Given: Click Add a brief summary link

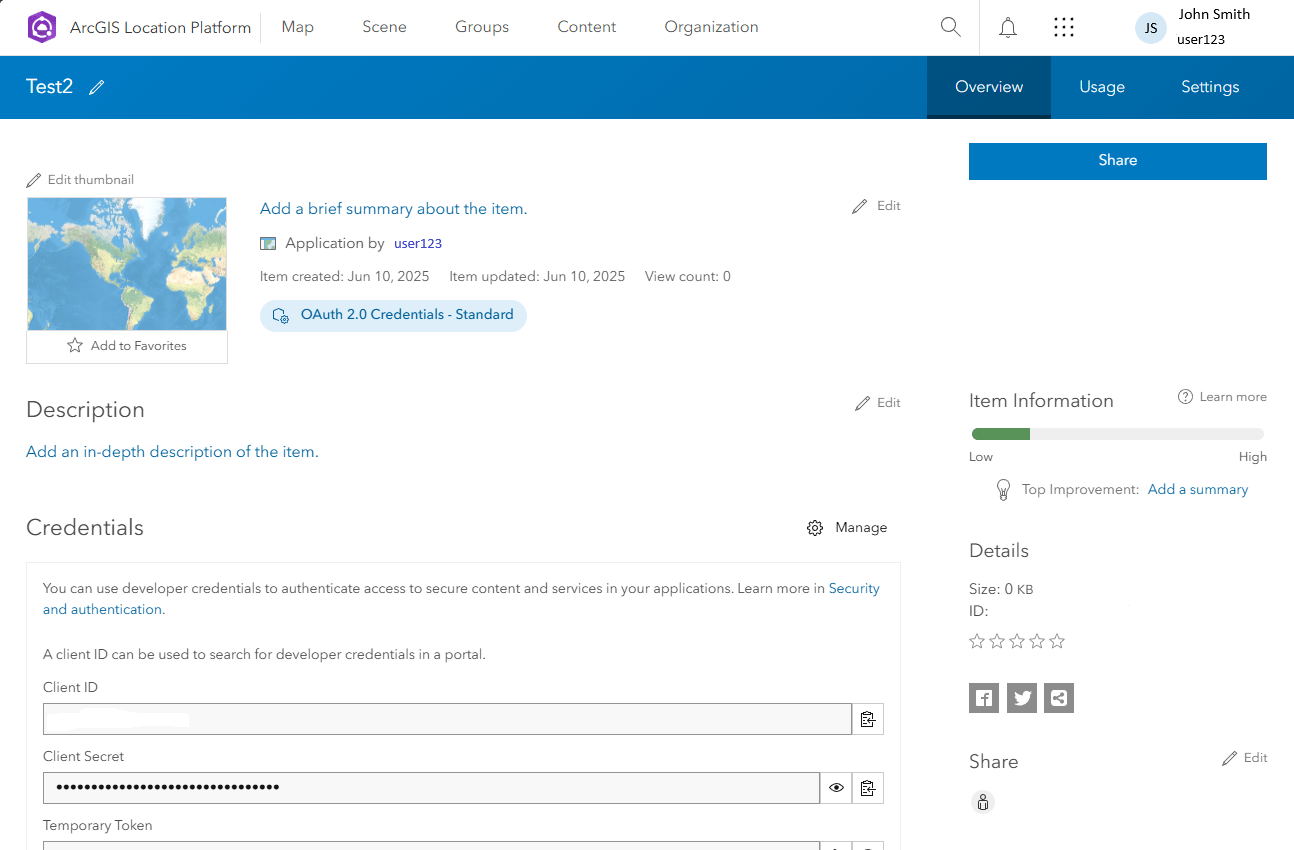Looking at the screenshot, I should pos(393,209).
